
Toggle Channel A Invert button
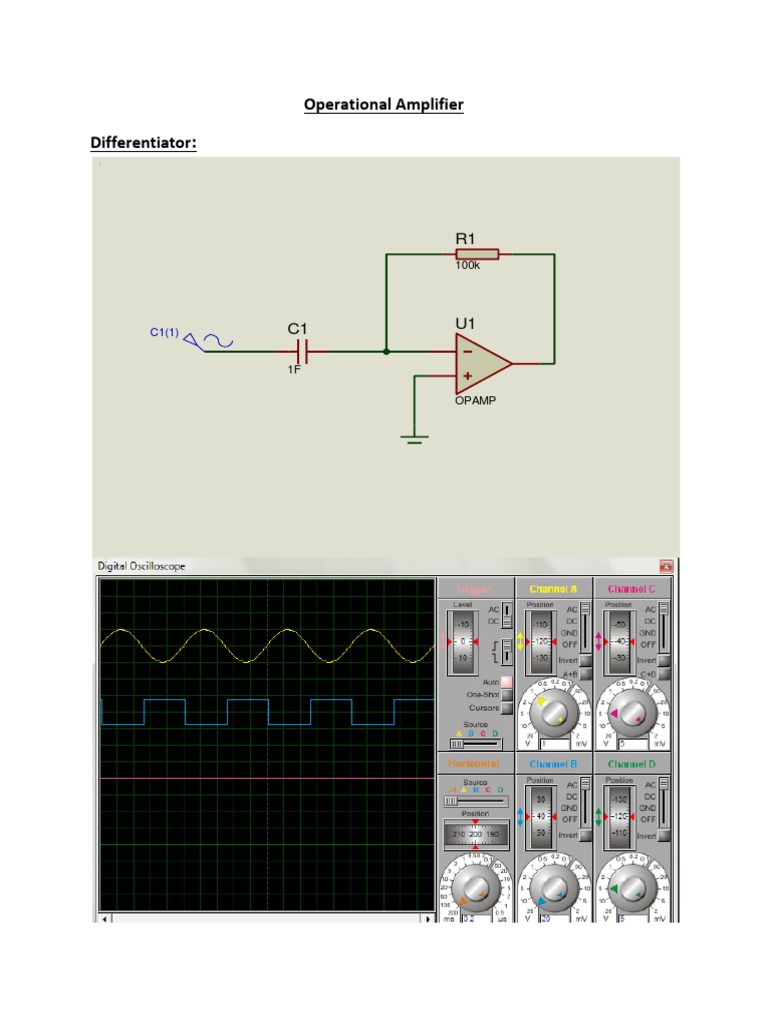pyautogui.click(x=586, y=660)
